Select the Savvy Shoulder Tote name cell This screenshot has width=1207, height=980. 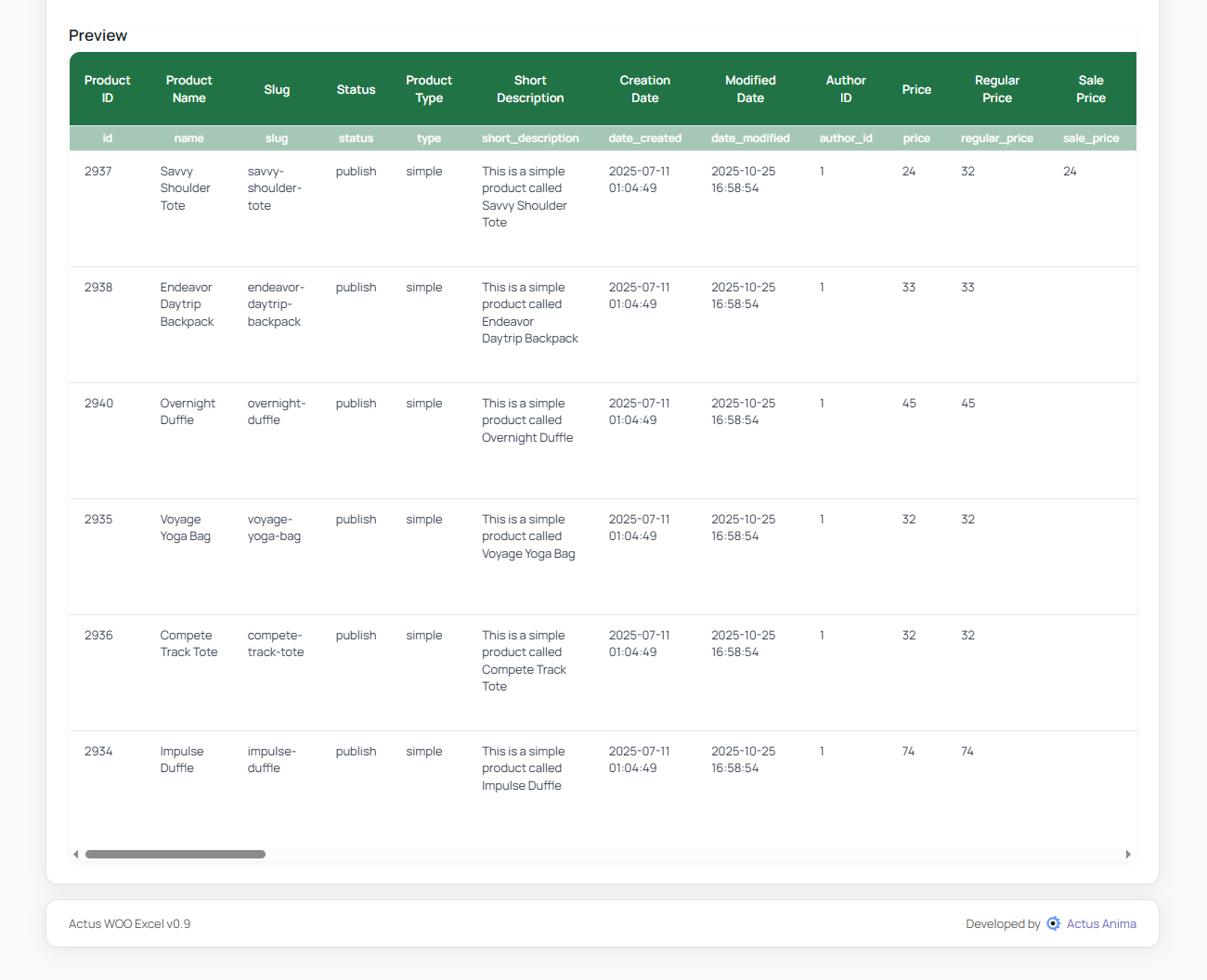[185, 188]
